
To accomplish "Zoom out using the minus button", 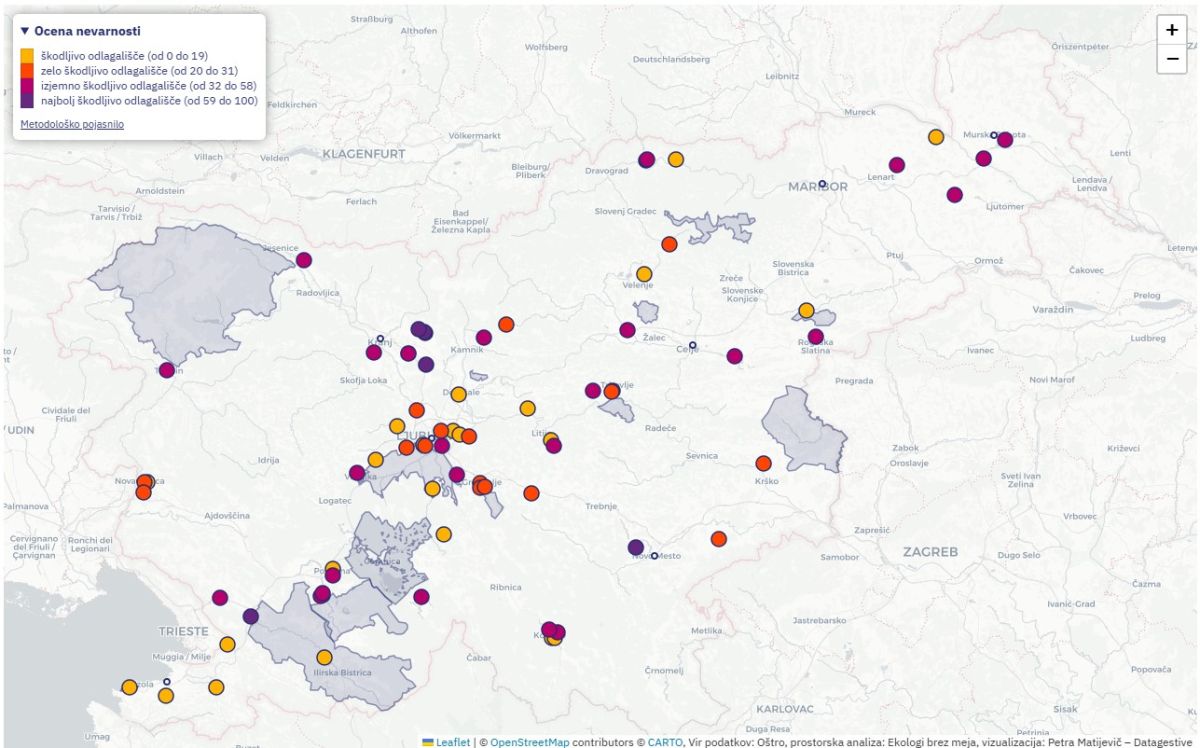I will click(x=1171, y=60).
